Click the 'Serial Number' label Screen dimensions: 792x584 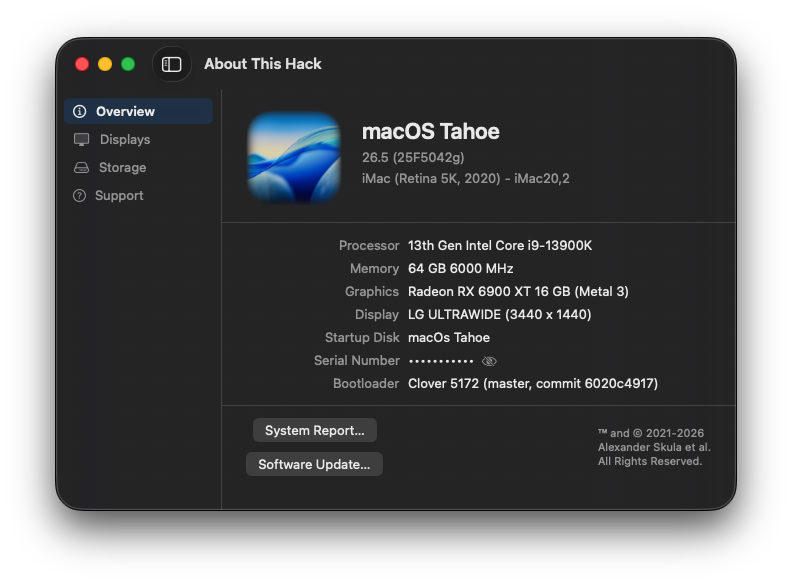[357, 360]
